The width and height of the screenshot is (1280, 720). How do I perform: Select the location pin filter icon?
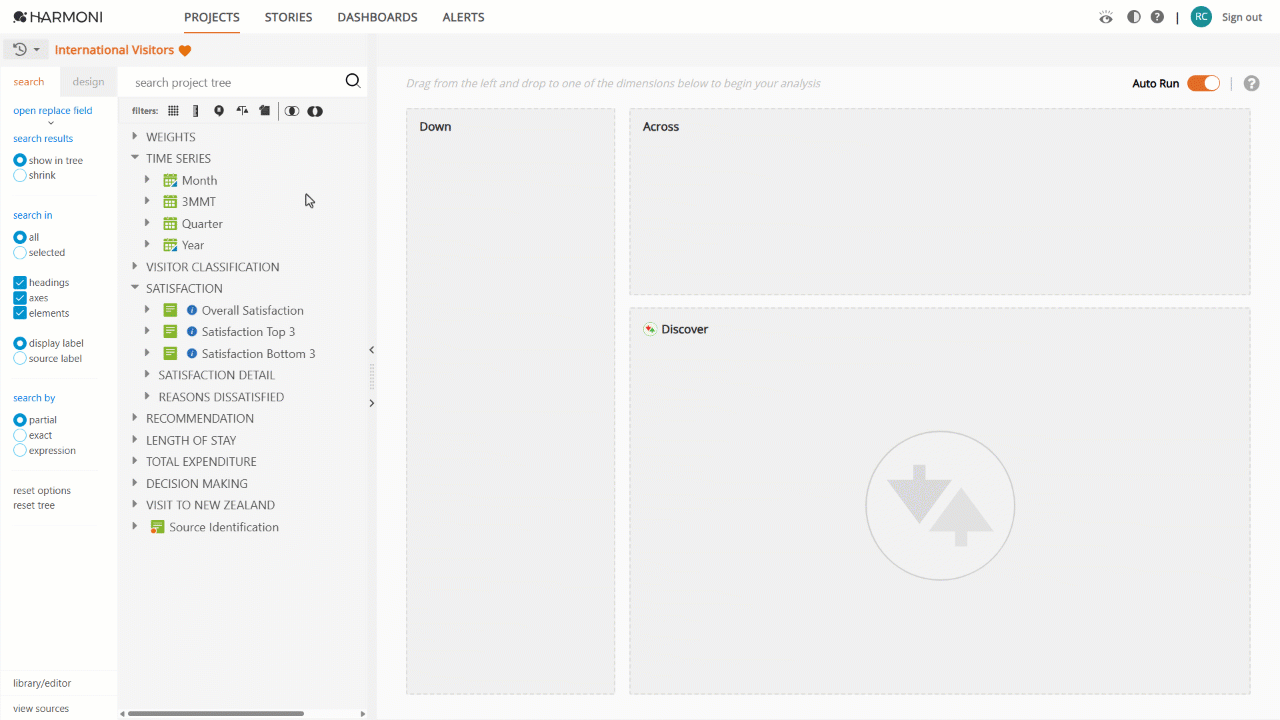[219, 111]
